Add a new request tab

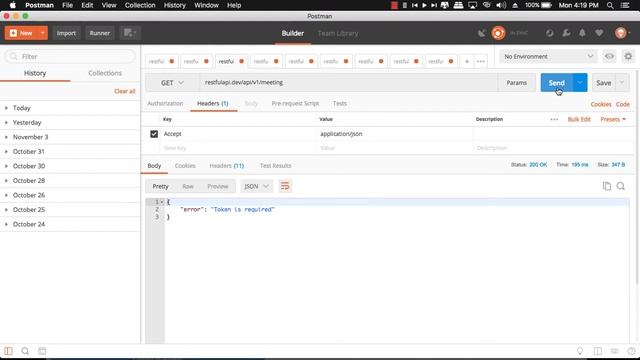(467, 61)
